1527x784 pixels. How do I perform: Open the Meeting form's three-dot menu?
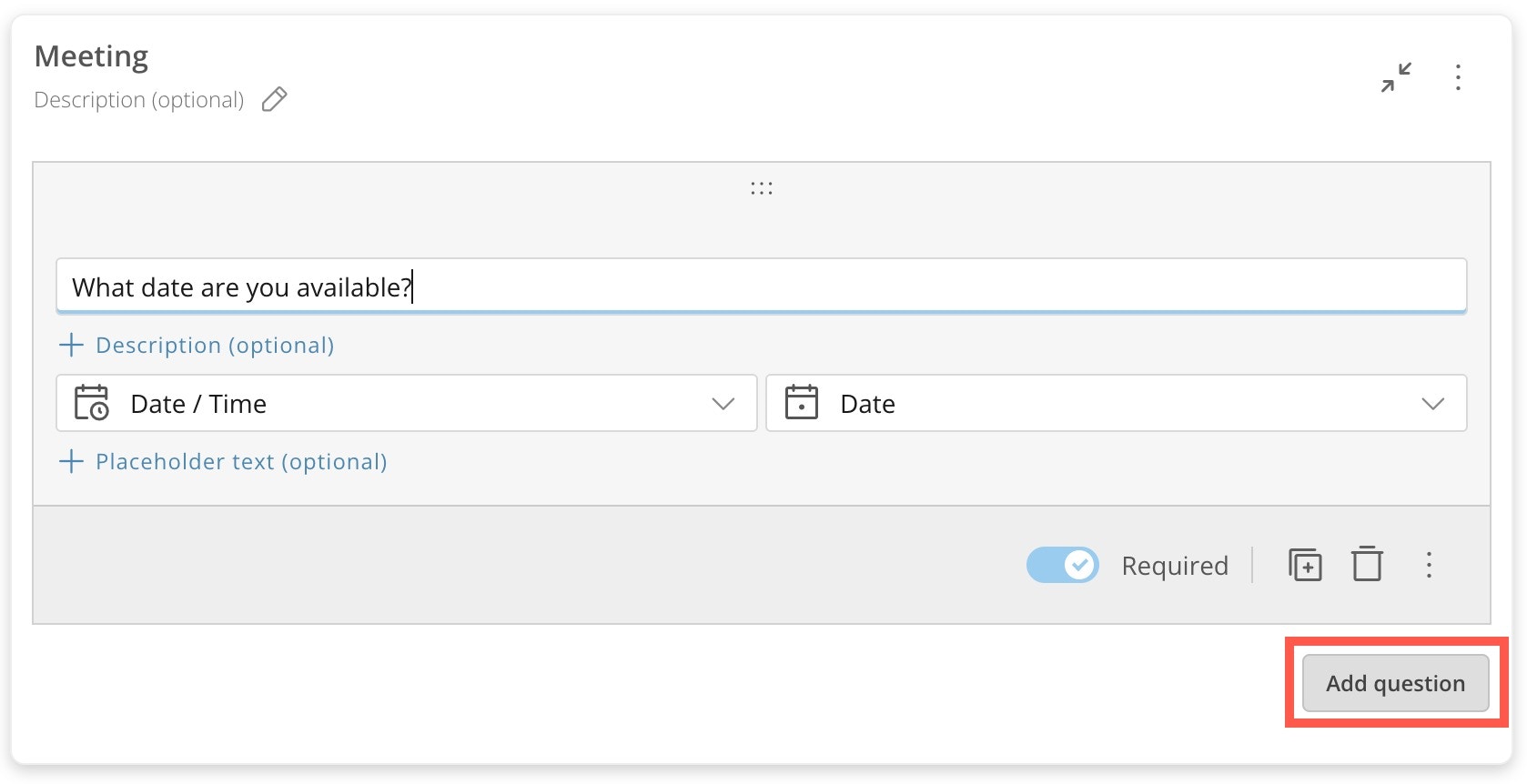point(1458,78)
